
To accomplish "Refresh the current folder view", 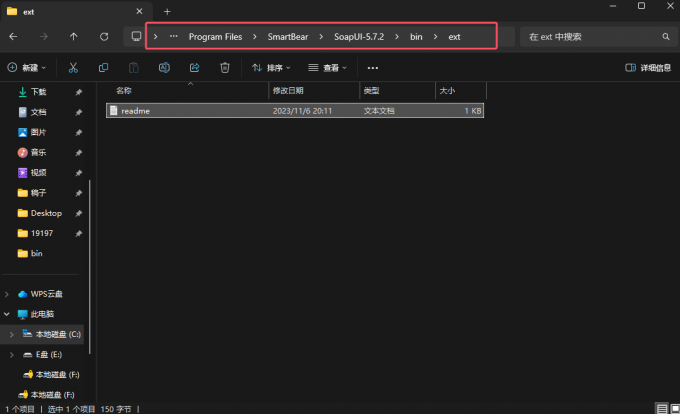I will point(104,37).
